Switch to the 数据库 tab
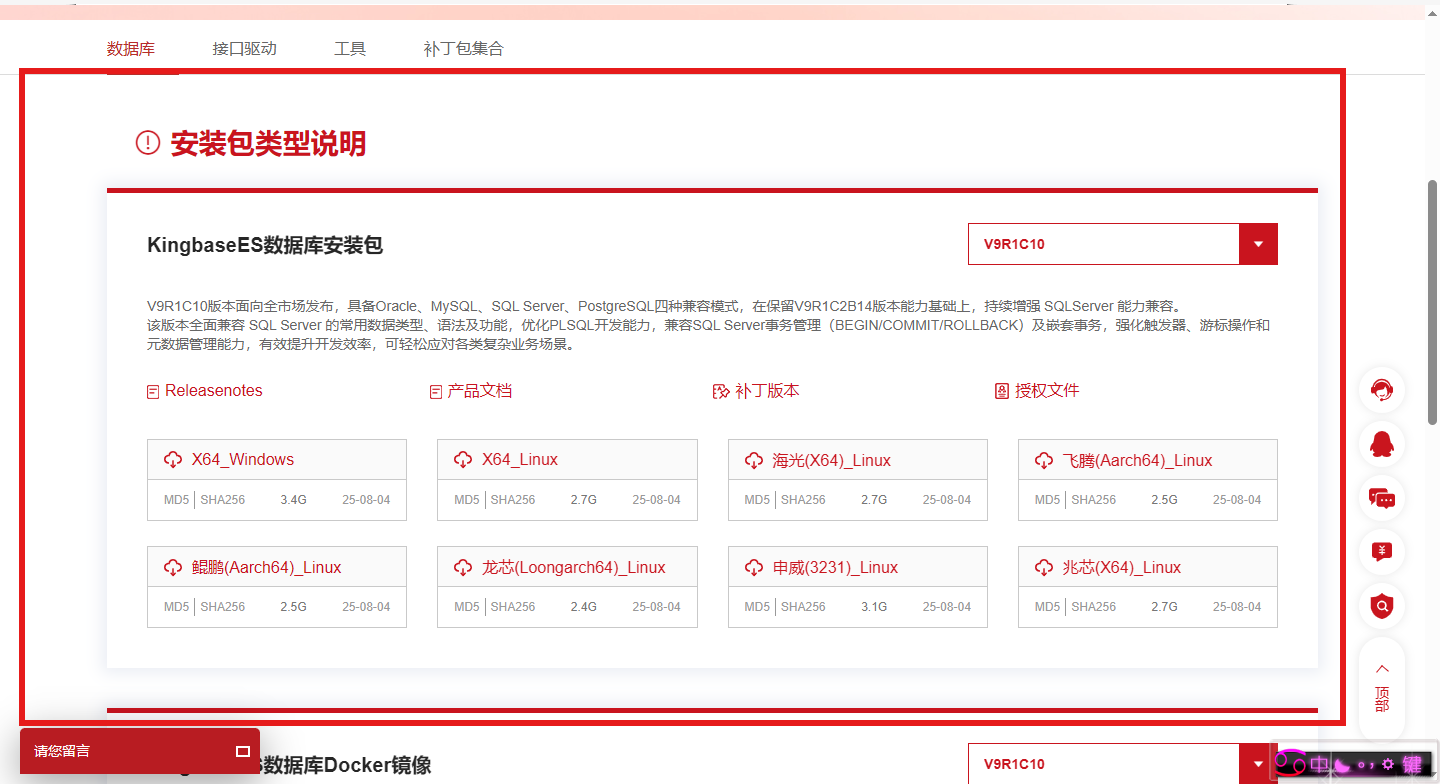 pyautogui.click(x=131, y=48)
